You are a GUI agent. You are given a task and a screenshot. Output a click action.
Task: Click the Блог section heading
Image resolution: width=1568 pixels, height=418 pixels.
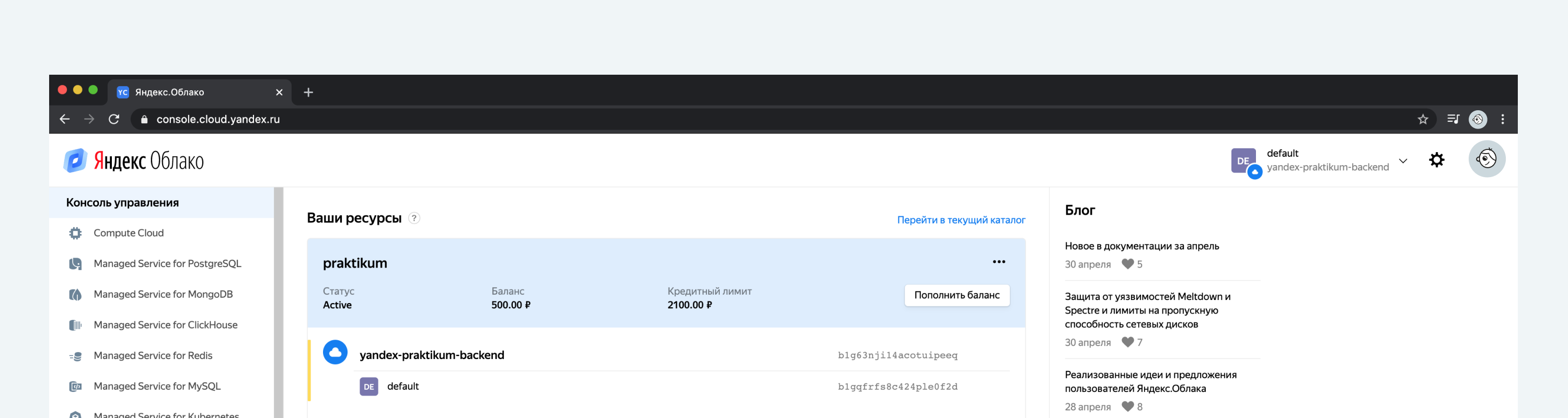pyautogui.click(x=1080, y=211)
